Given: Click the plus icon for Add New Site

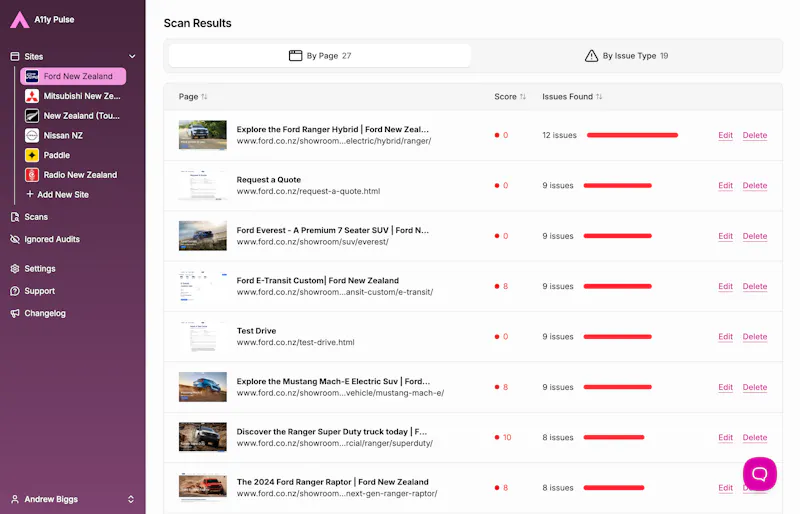Looking at the screenshot, I should click(30, 194).
